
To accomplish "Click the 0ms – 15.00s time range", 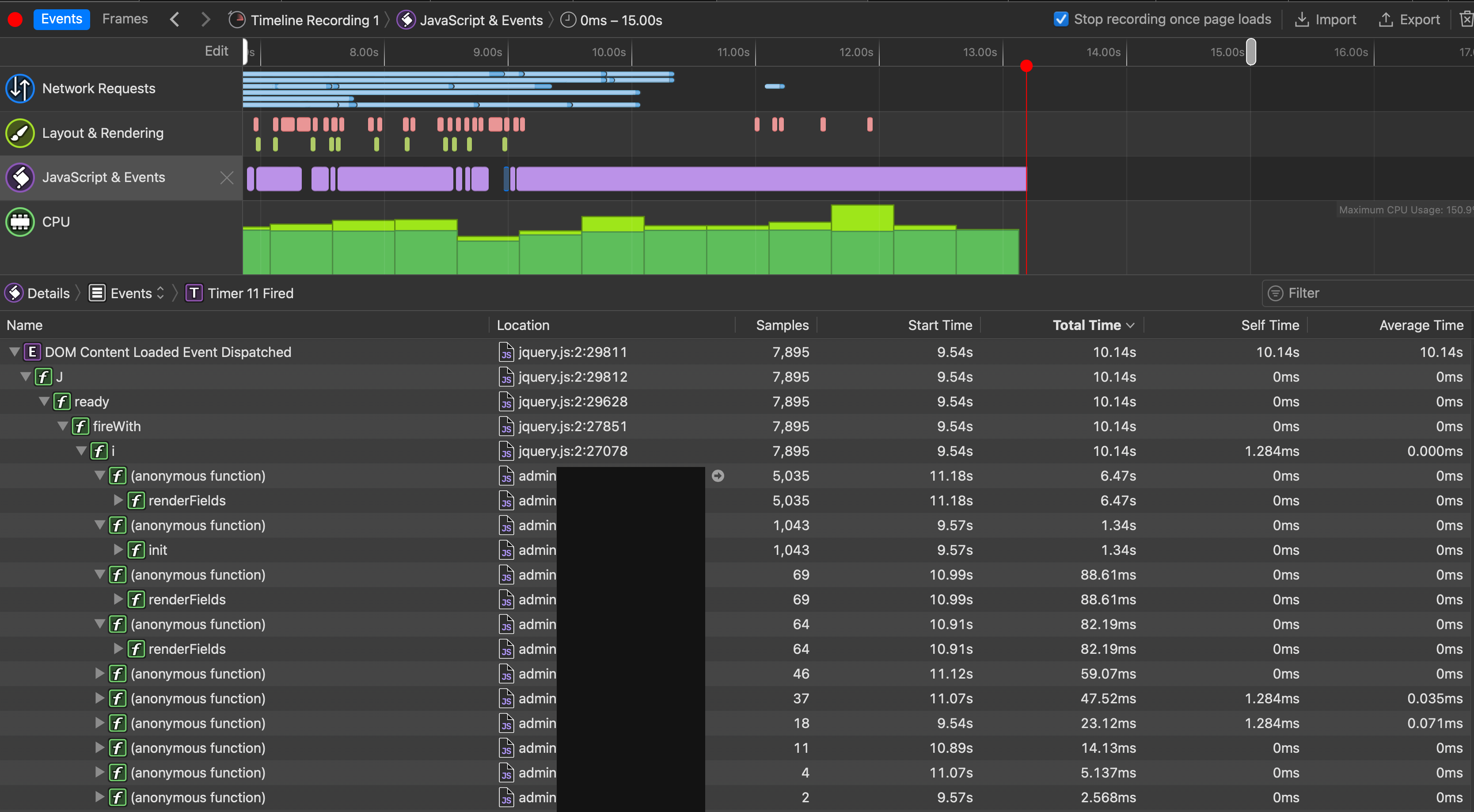I will pyautogui.click(x=611, y=20).
